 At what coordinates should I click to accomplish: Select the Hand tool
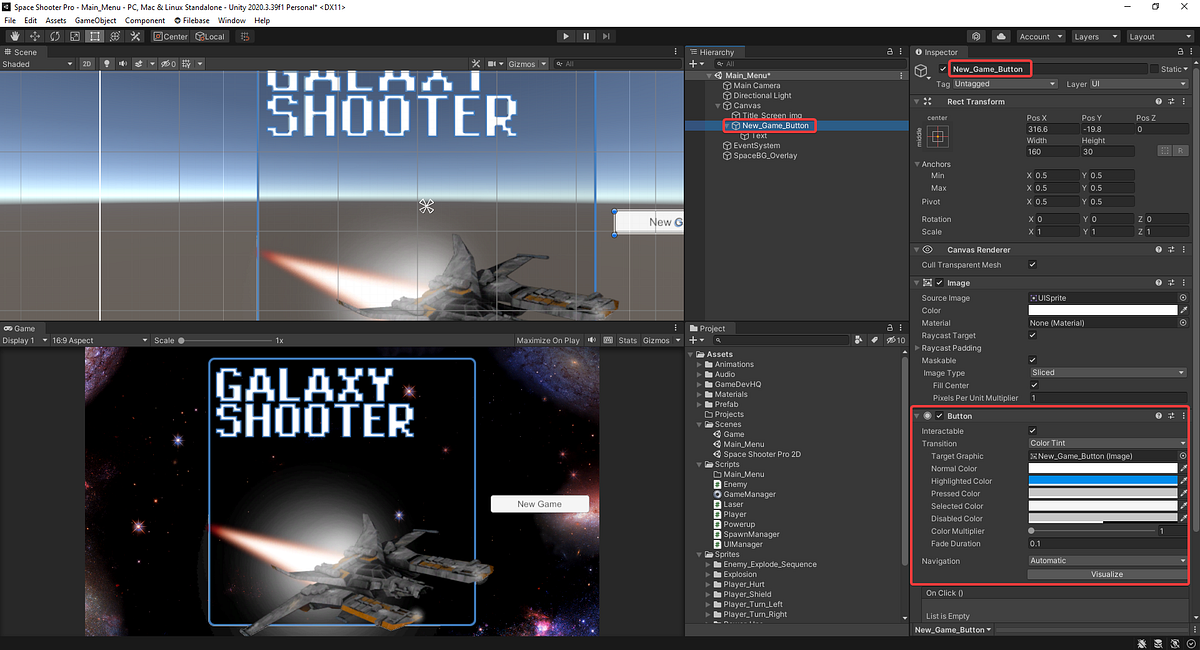click(x=14, y=36)
